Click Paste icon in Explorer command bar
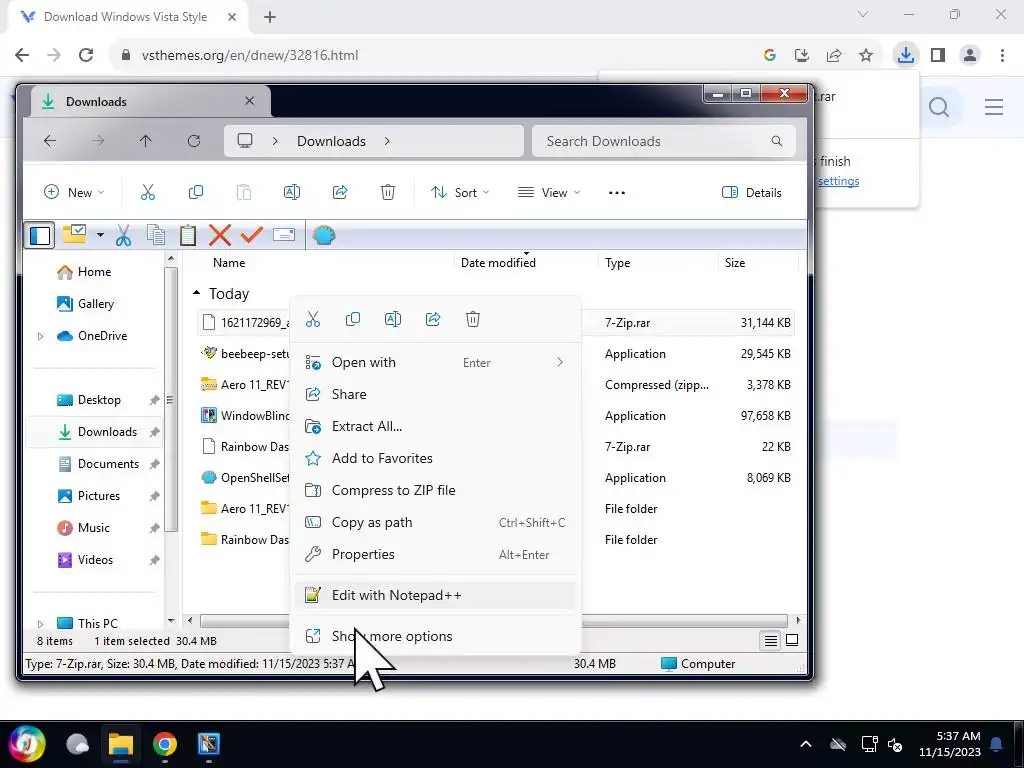This screenshot has height=768, width=1024. (244, 193)
